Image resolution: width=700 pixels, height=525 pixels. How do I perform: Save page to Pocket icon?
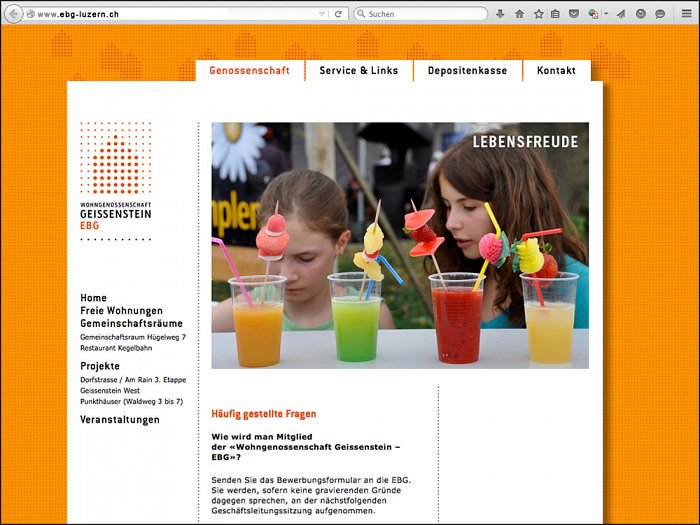[573, 14]
